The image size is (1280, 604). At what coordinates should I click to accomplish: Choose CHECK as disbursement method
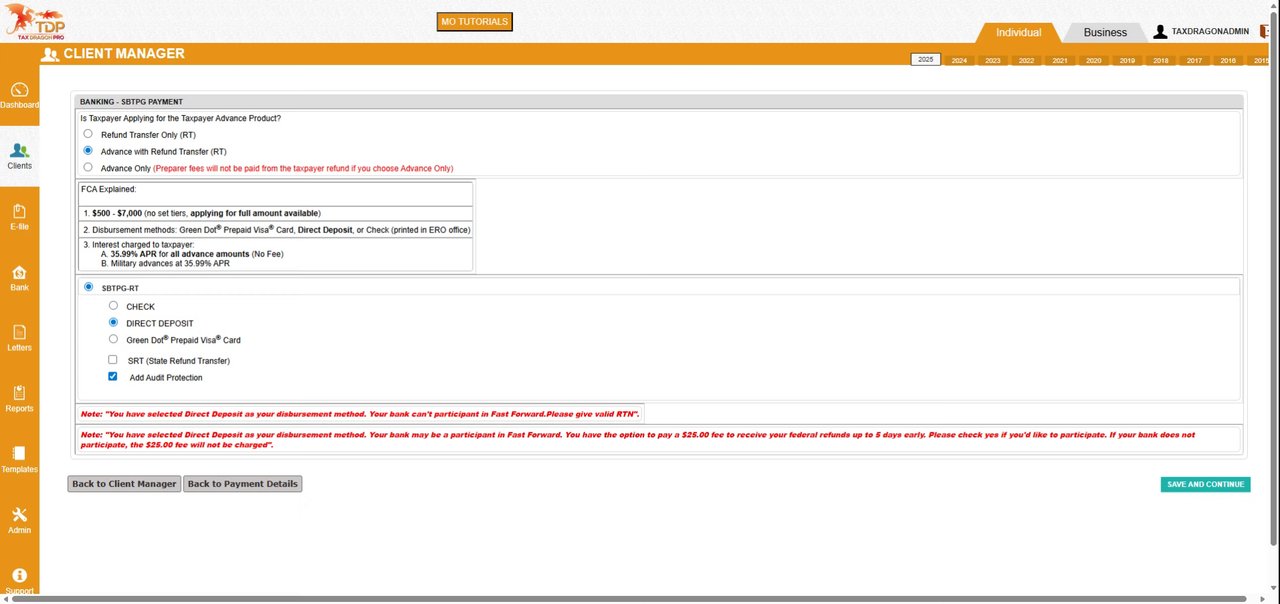pos(113,306)
